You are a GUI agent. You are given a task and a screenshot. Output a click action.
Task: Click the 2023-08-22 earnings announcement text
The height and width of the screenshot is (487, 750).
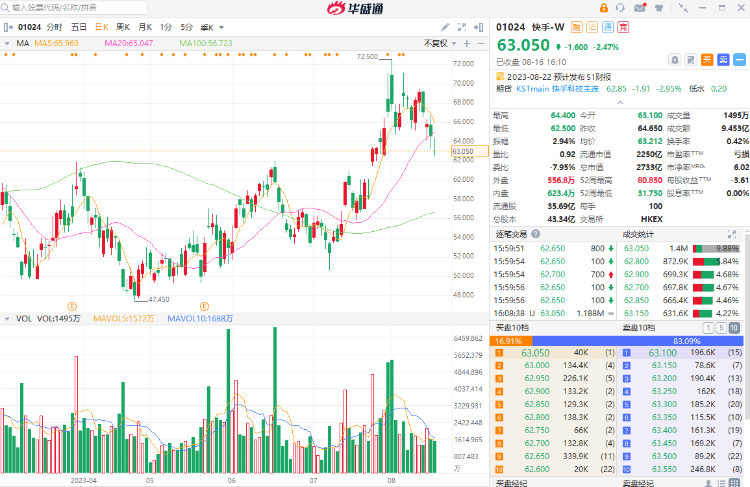point(559,77)
